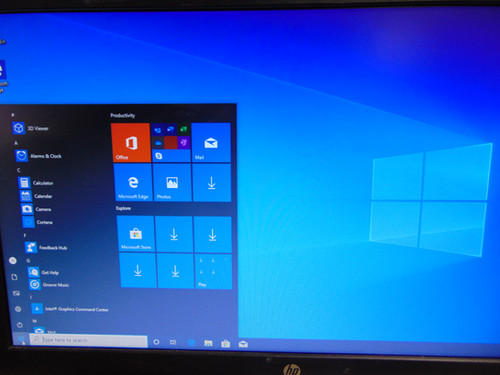
Task: Click the 'C' letter header in app list
Action: [x=19, y=170]
